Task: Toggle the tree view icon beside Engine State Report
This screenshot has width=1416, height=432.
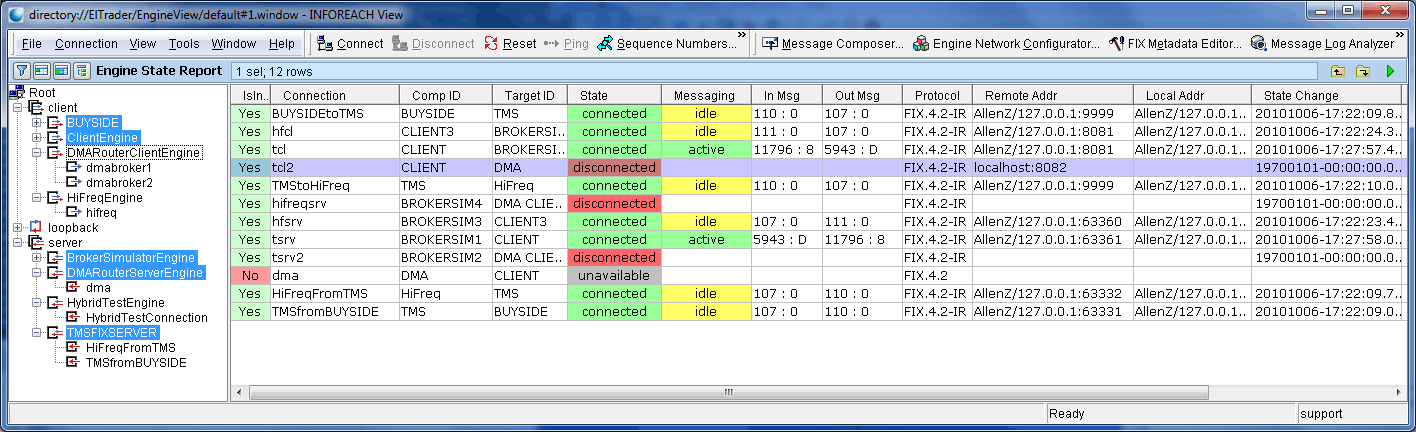Action: pos(81,71)
